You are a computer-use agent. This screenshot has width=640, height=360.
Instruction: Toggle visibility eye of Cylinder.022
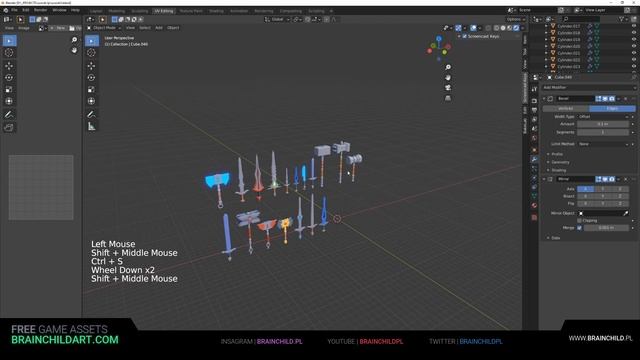(634, 60)
